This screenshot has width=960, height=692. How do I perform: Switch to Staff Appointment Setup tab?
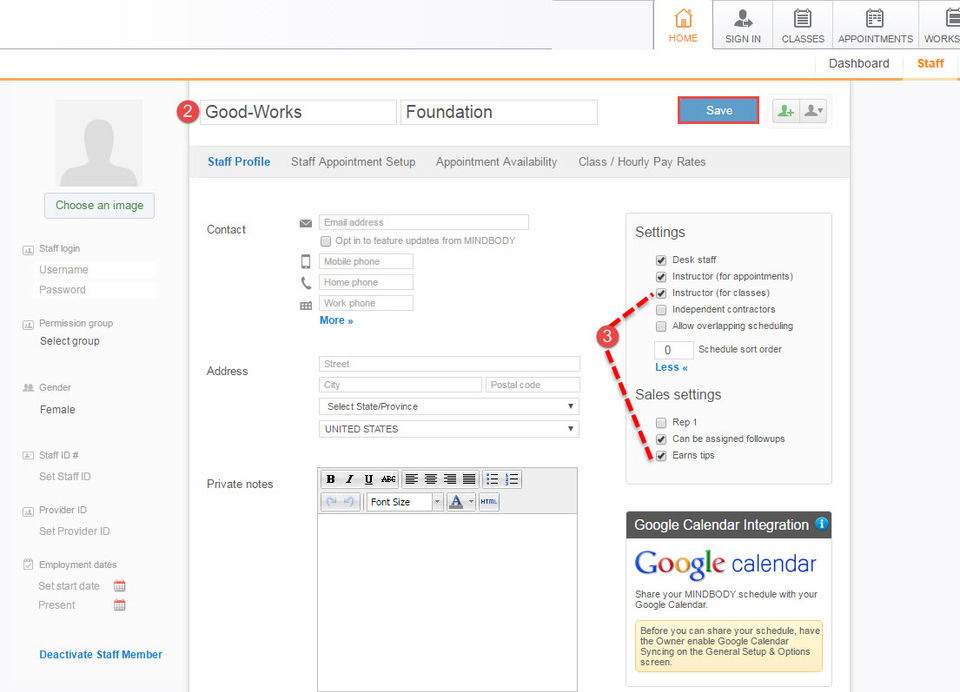coord(353,162)
